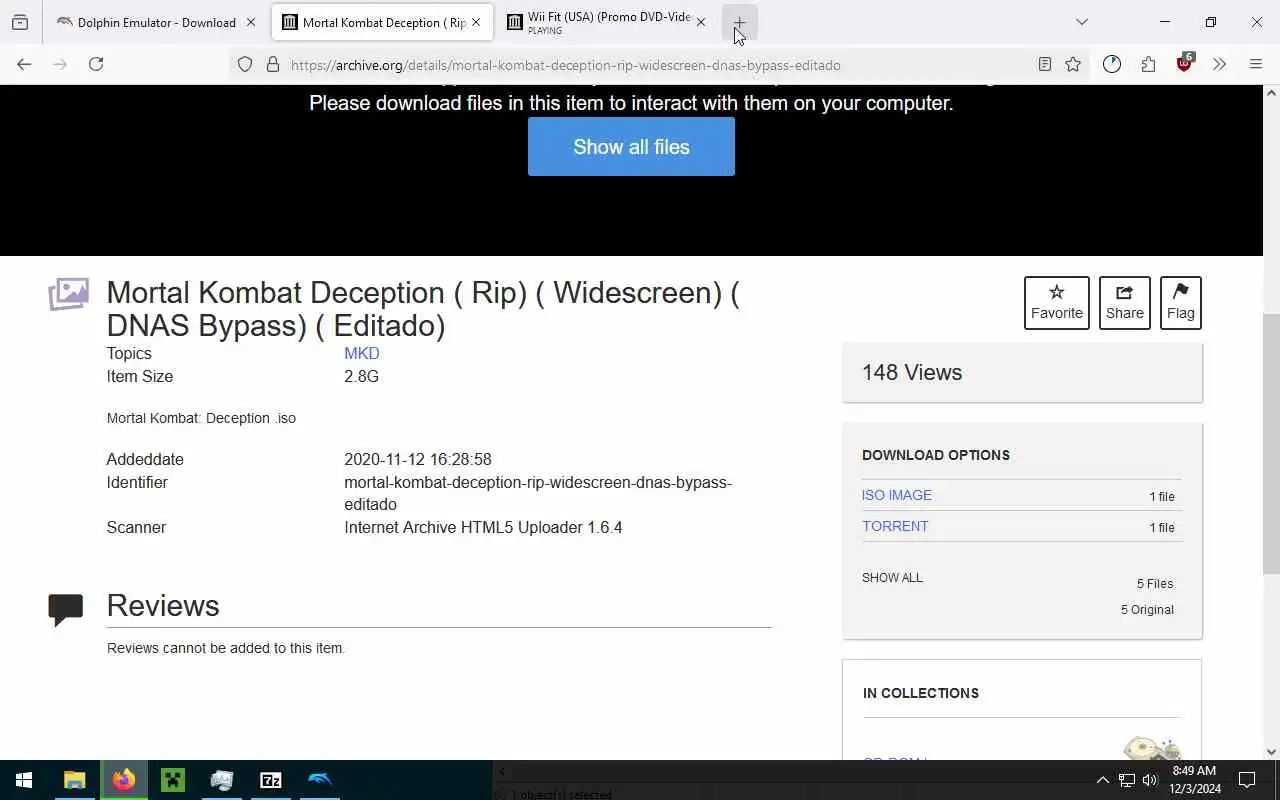Open the MKD topic link
The height and width of the screenshot is (800, 1280).
361,353
